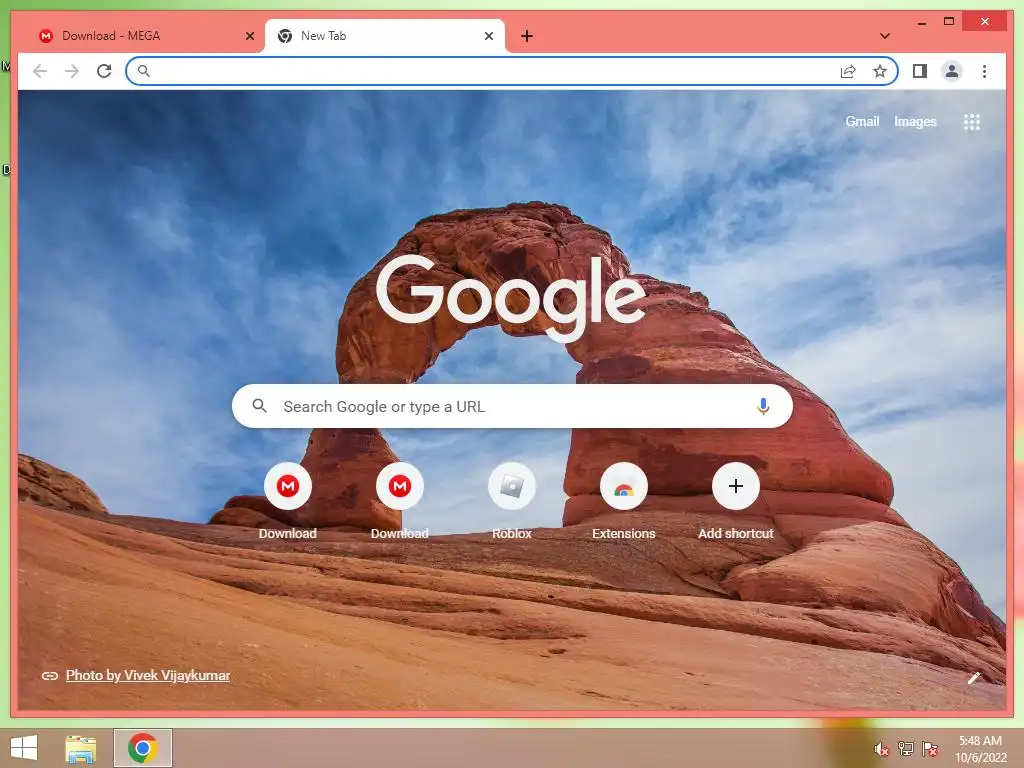Open the network tray icon
The width and height of the screenshot is (1024, 768).
(x=905, y=748)
